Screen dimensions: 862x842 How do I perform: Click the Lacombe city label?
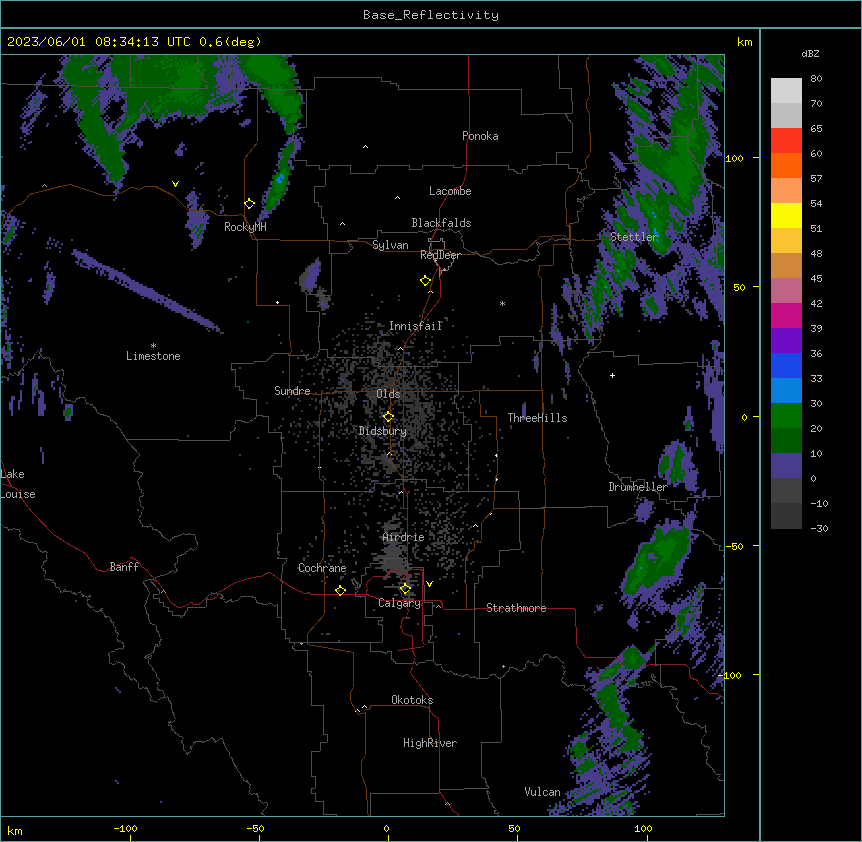450,191
